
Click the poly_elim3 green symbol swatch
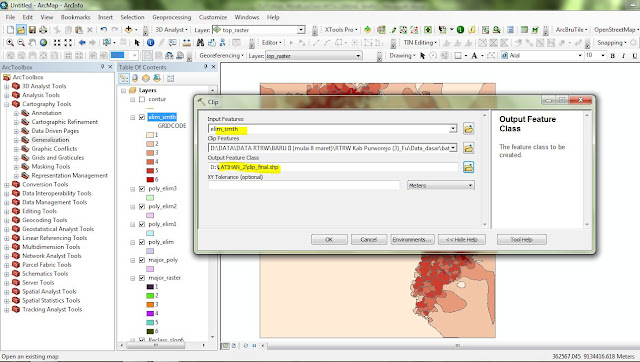(x=150, y=198)
